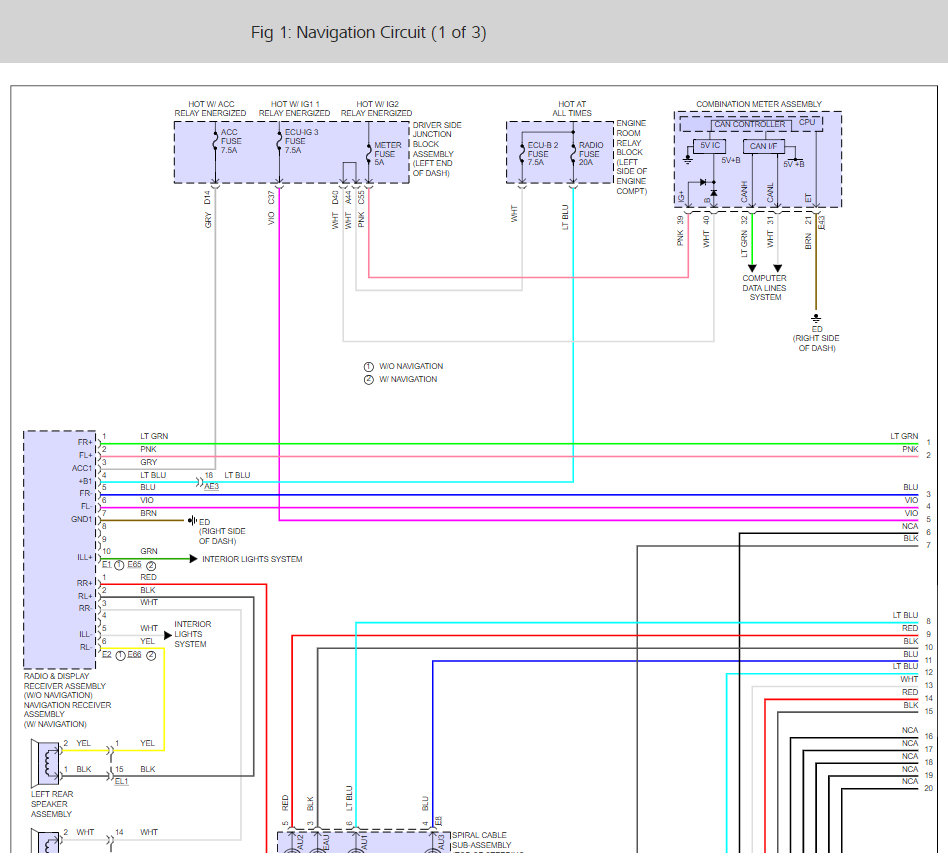This screenshot has height=868, width=948.
Task: Click the FL+ pin label
Action: (85, 455)
